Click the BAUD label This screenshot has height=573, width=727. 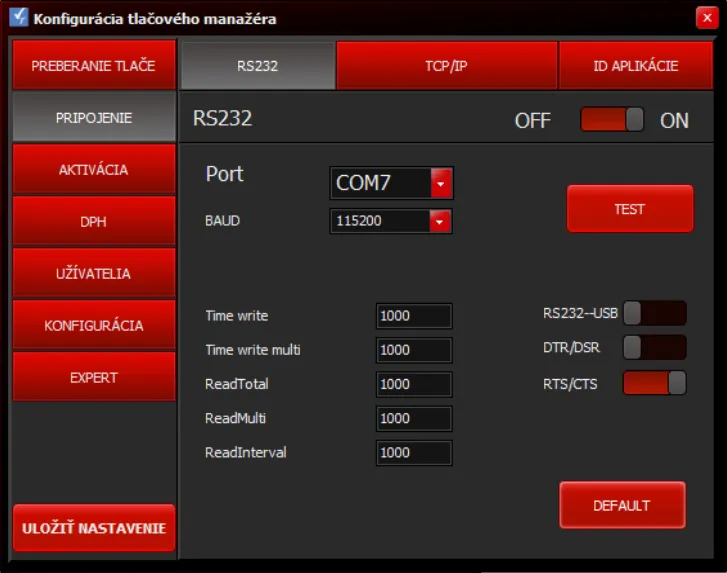(223, 221)
